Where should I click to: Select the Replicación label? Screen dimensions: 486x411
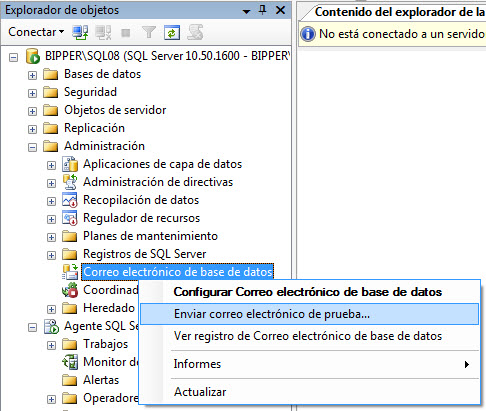[x=94, y=128]
